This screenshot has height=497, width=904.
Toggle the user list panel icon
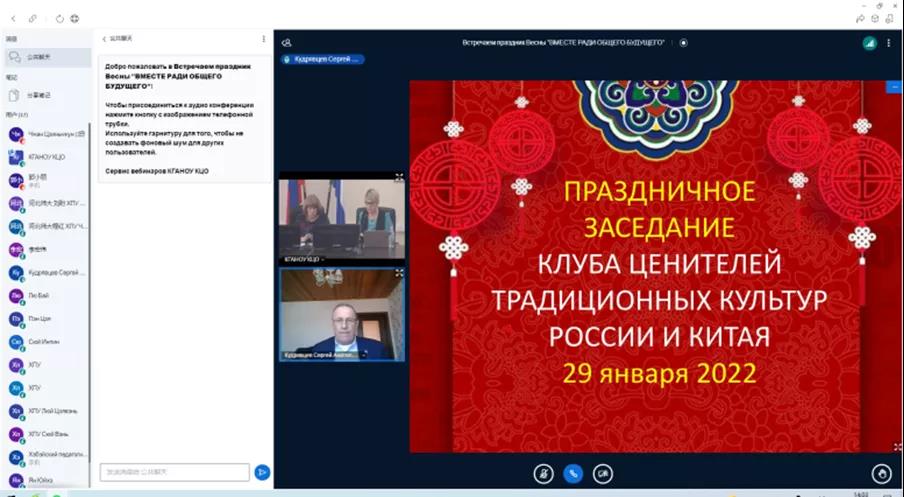tap(287, 43)
